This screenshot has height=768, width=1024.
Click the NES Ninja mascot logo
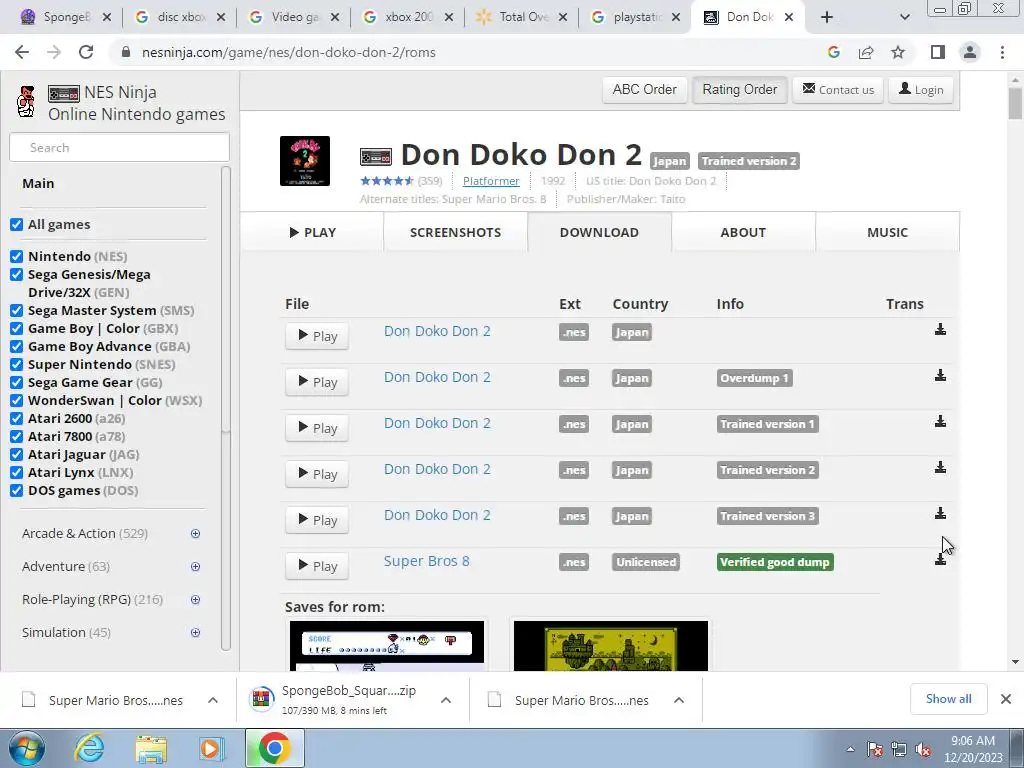(x=25, y=102)
